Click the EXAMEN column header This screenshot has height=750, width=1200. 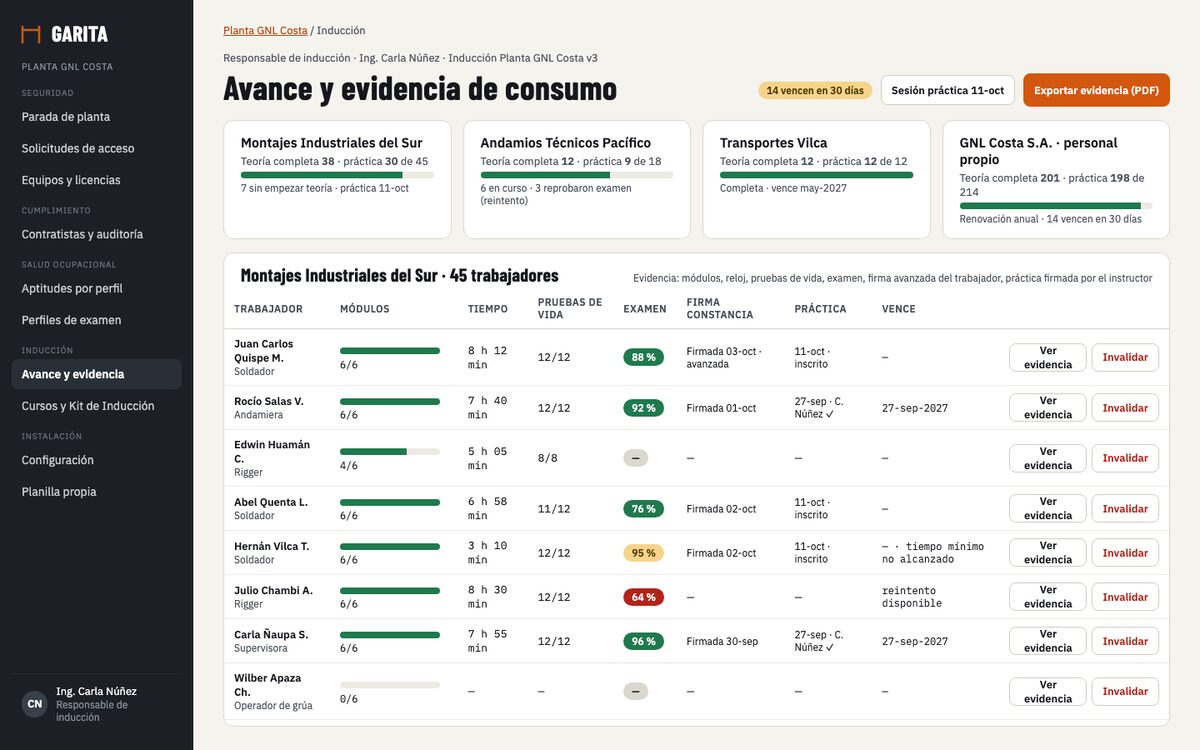645,309
